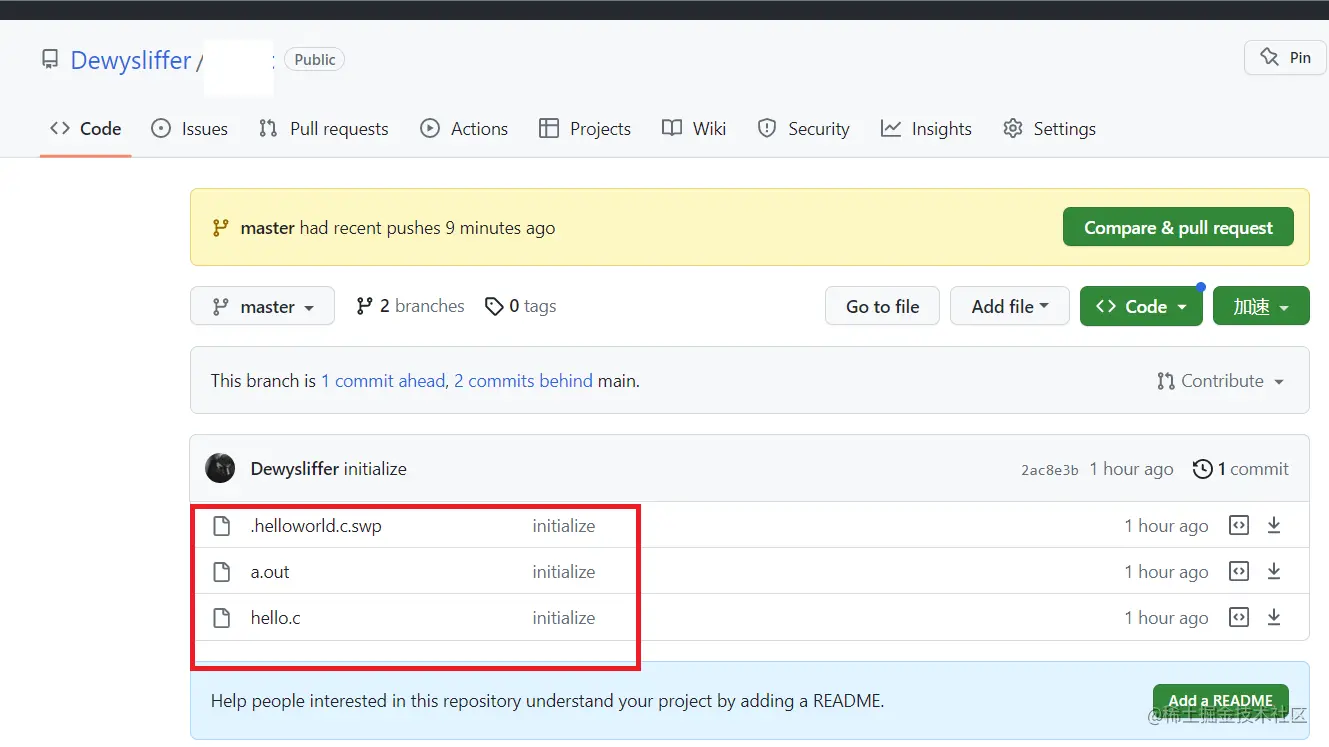The image size is (1329, 747).
Task: Open the Contribute dropdown
Action: 1220,381
